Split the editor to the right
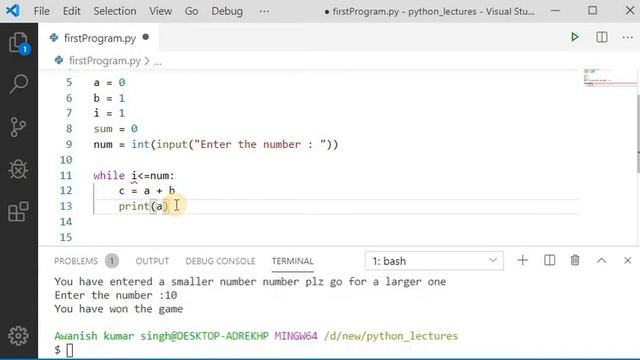640x360 pixels. (x=602, y=37)
